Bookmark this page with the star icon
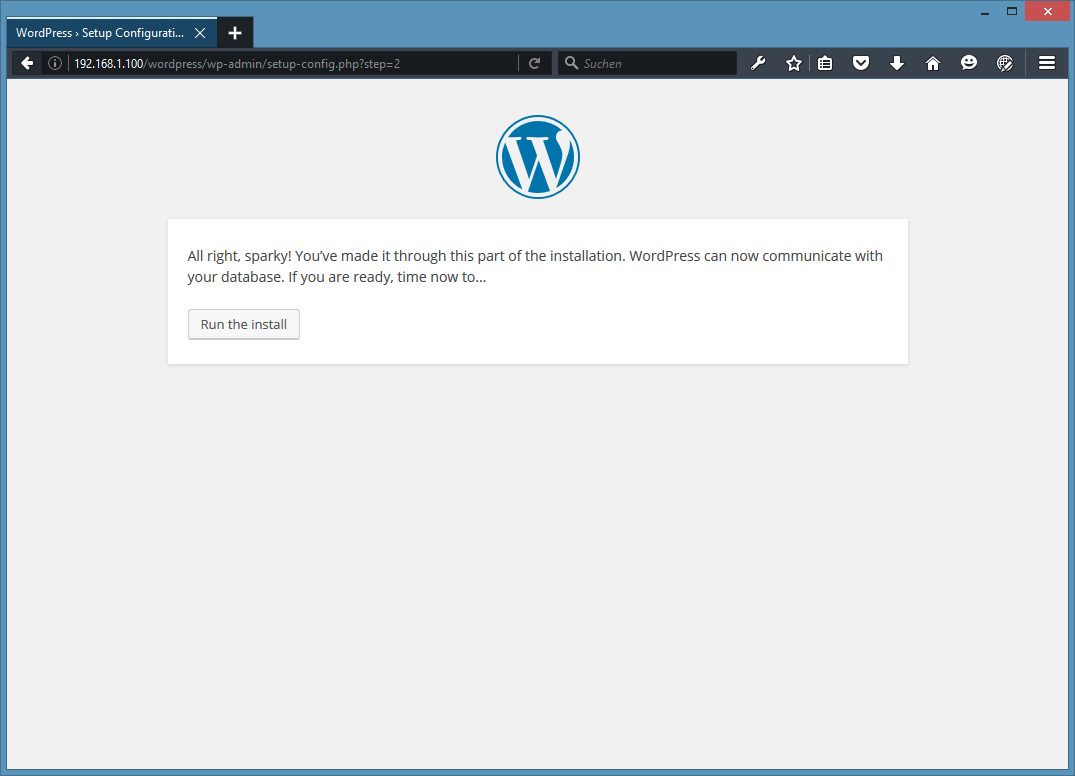The height and width of the screenshot is (776, 1075). pos(794,64)
